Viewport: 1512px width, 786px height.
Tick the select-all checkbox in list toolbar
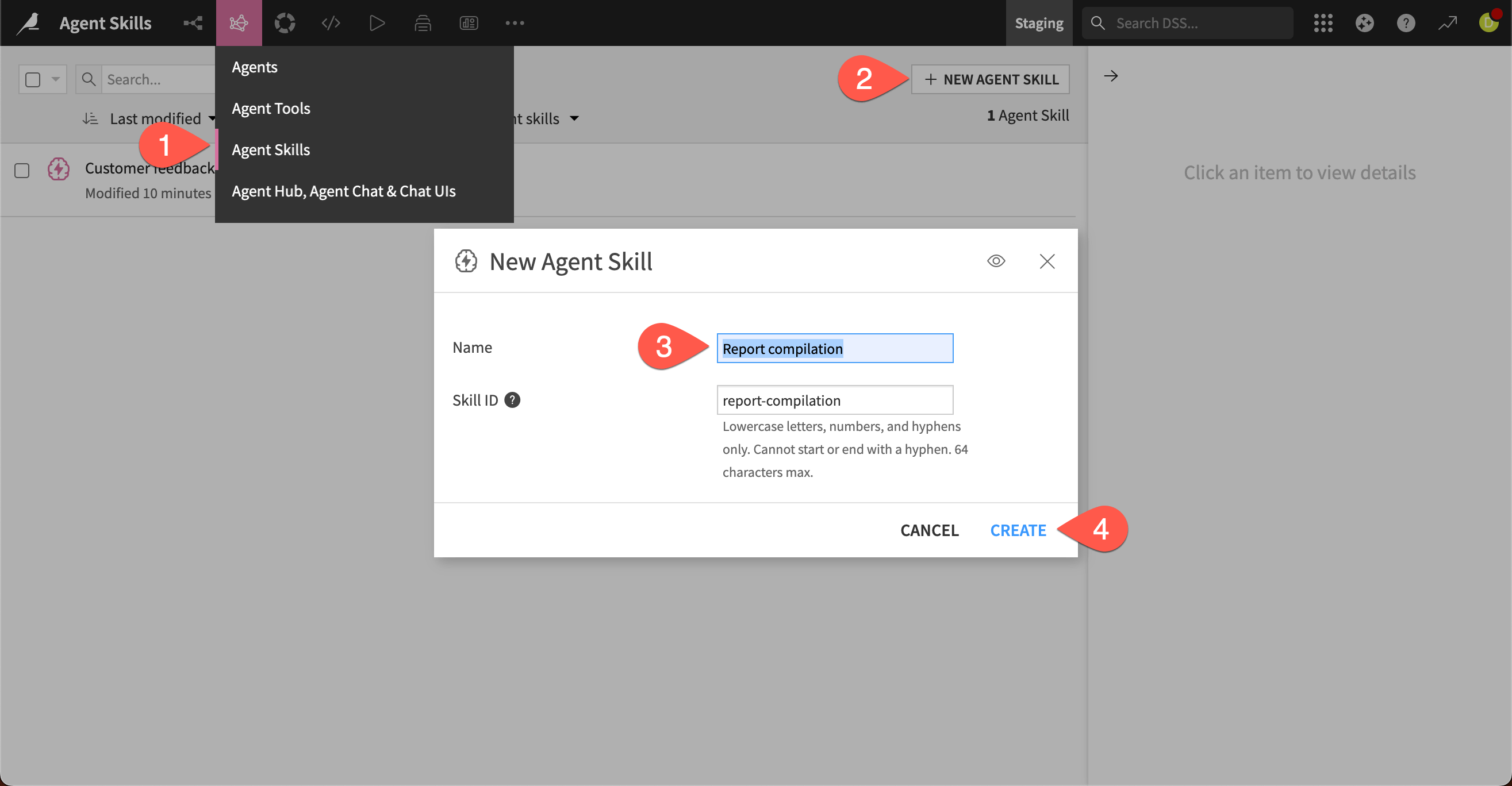pos(33,79)
